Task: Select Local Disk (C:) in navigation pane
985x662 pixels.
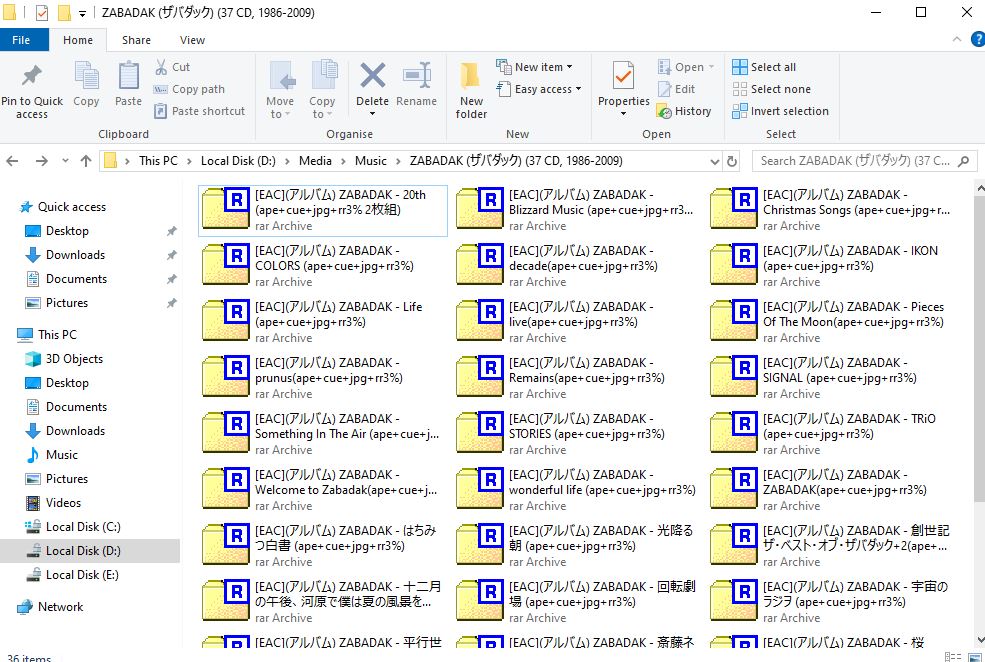Action: (x=82, y=527)
